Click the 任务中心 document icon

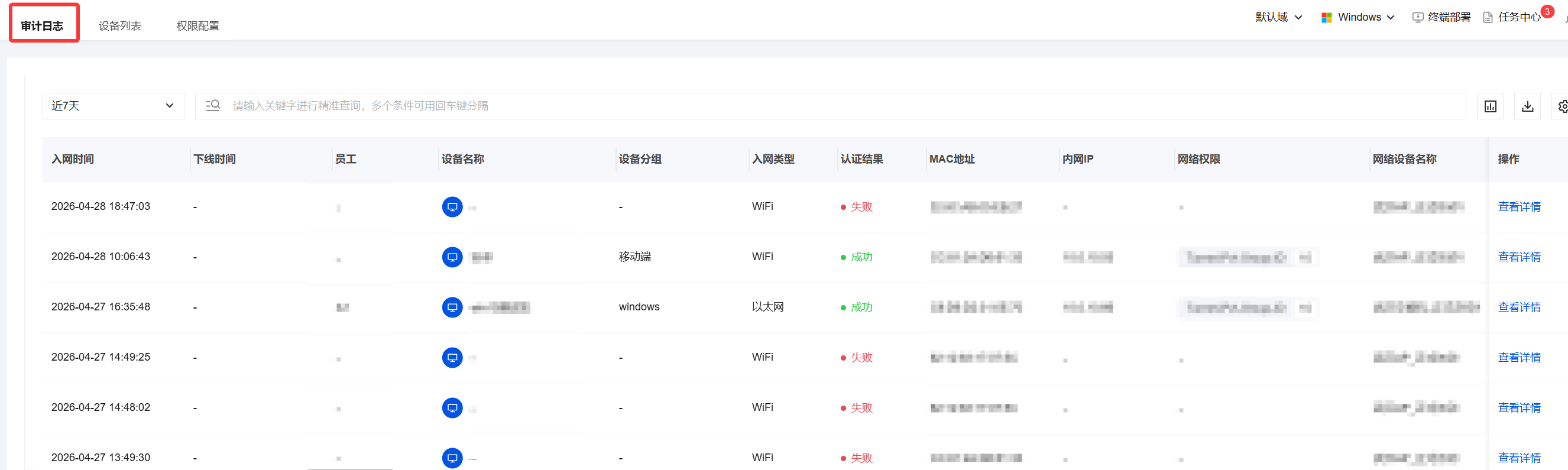(x=1487, y=18)
